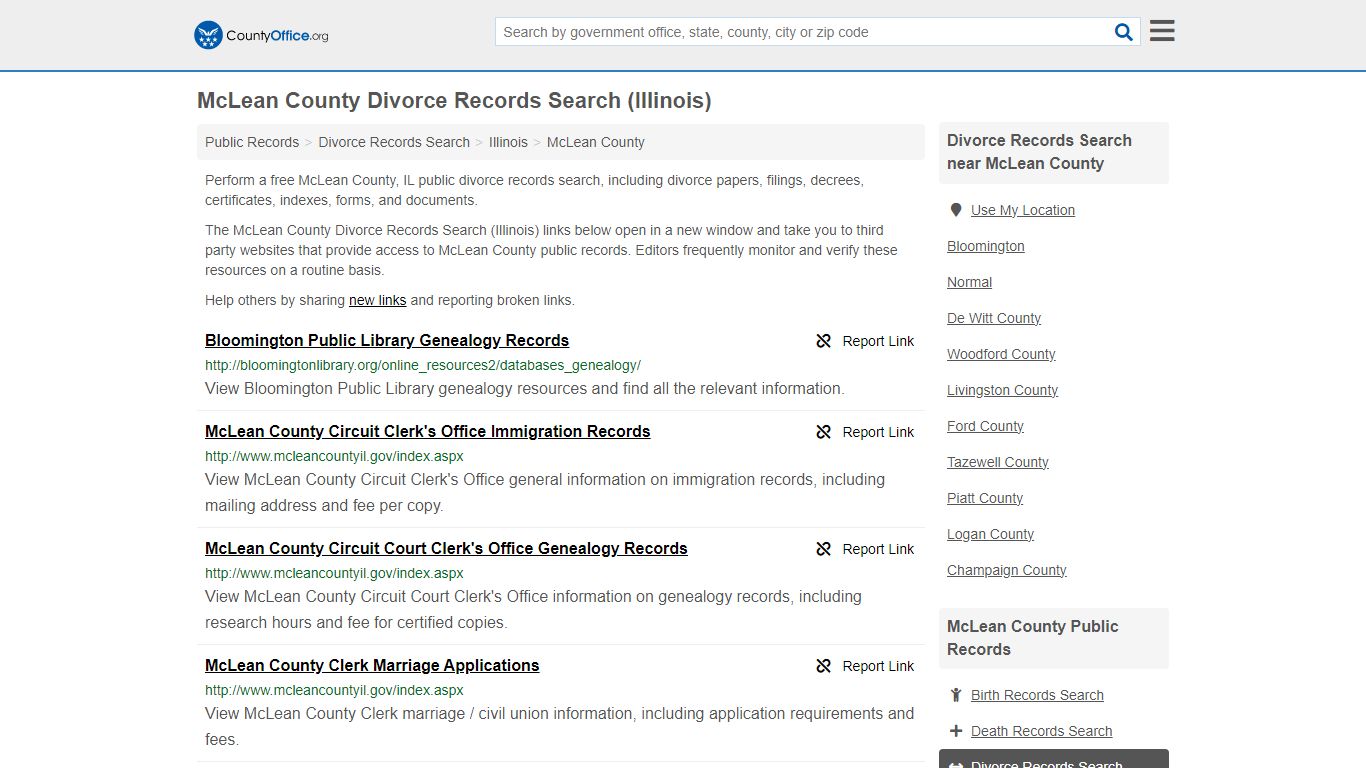Select De Witt County link
Image resolution: width=1366 pixels, height=768 pixels.
tap(994, 318)
